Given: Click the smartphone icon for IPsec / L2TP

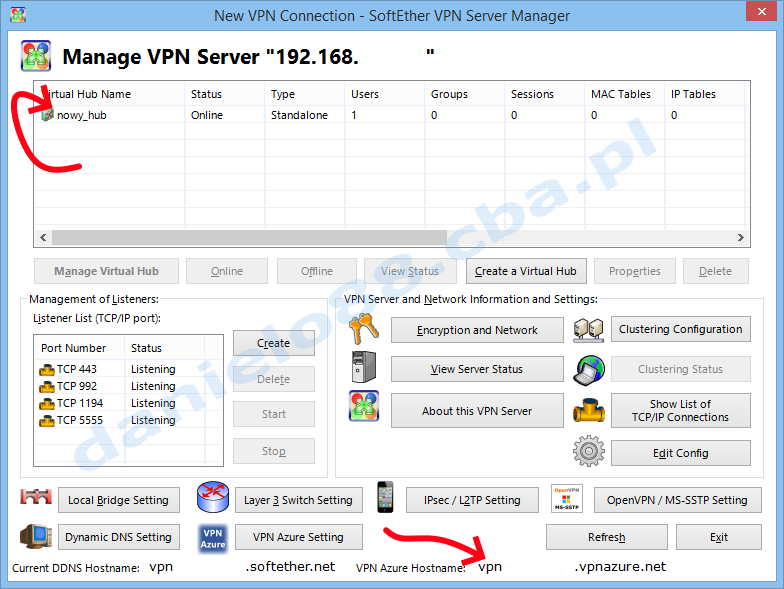Looking at the screenshot, I should 385,497.
